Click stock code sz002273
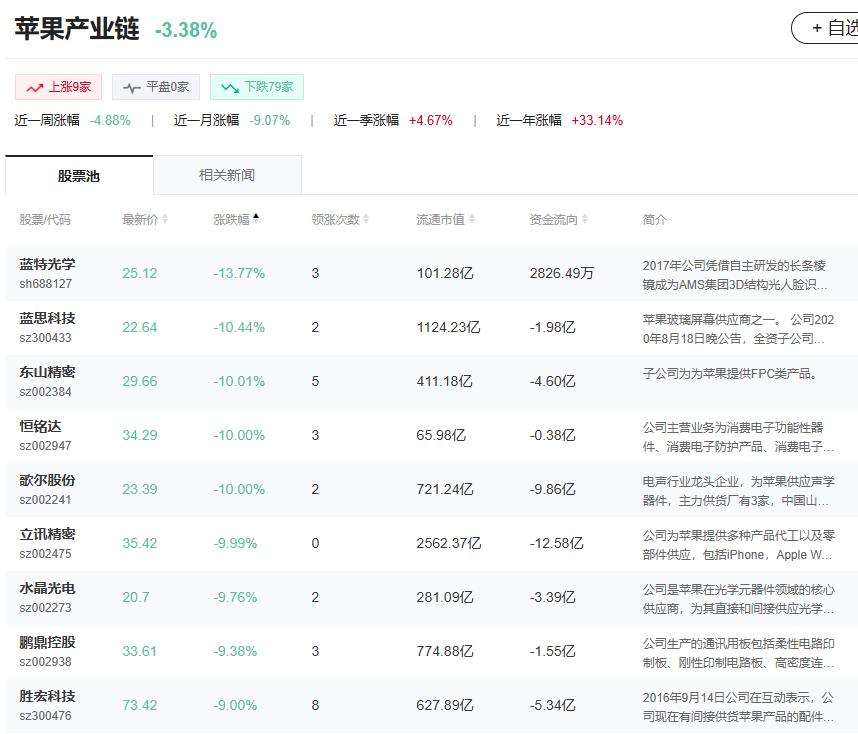The image size is (858, 734). (45, 608)
